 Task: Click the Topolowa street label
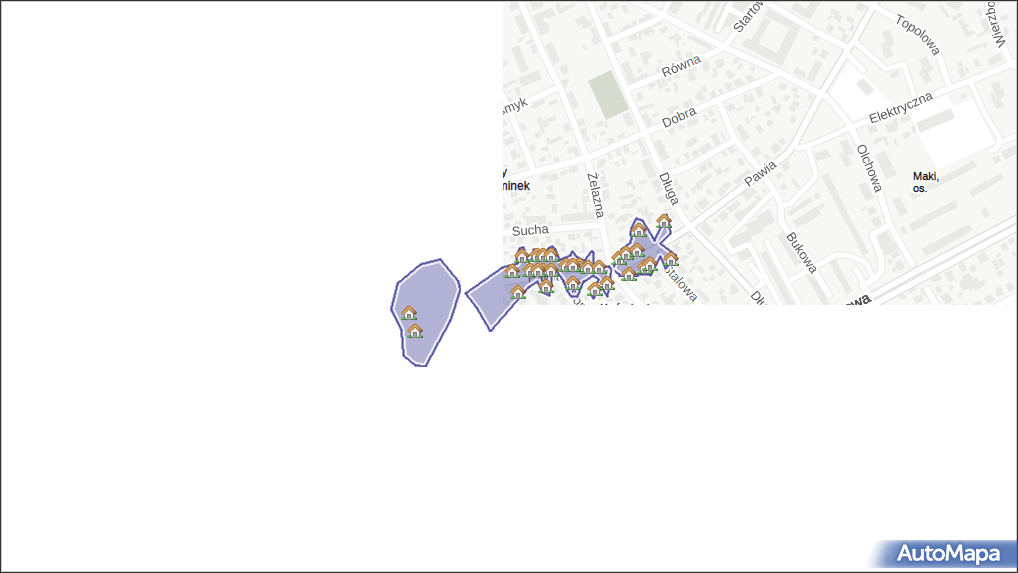(x=919, y=36)
